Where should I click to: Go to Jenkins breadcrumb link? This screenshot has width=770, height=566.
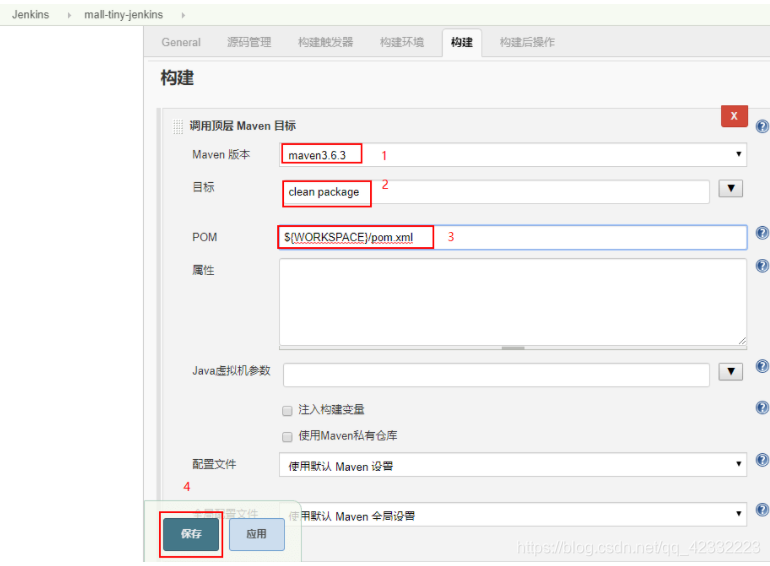click(x=30, y=15)
